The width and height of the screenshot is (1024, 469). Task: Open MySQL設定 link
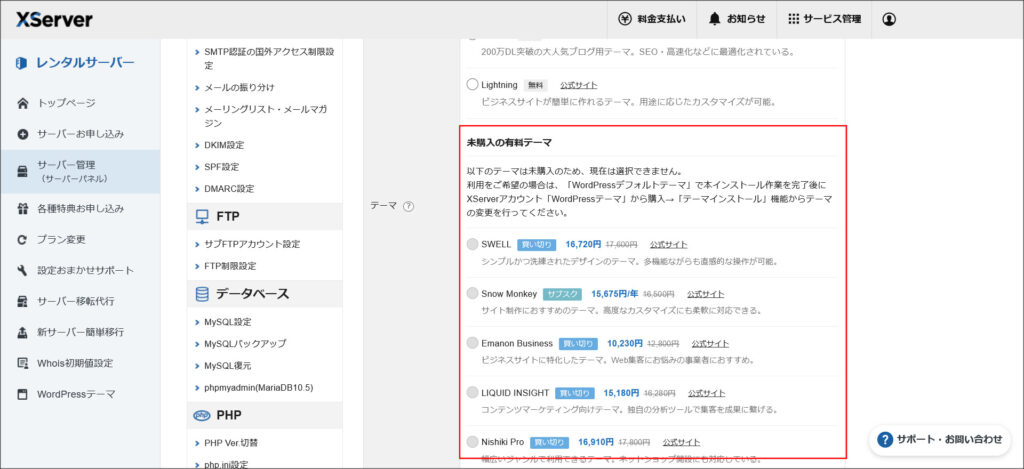pyautogui.click(x=227, y=322)
